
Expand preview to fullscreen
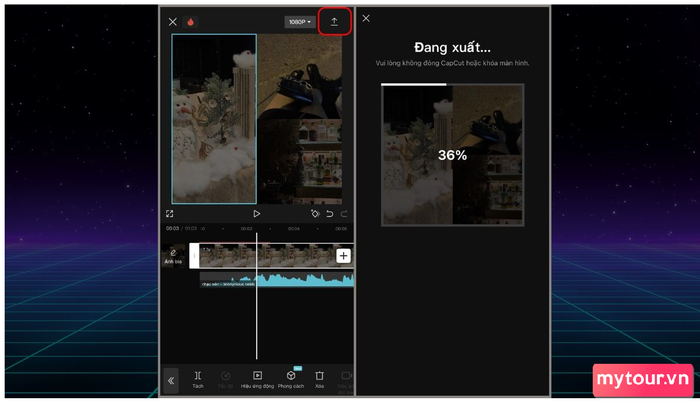170,214
